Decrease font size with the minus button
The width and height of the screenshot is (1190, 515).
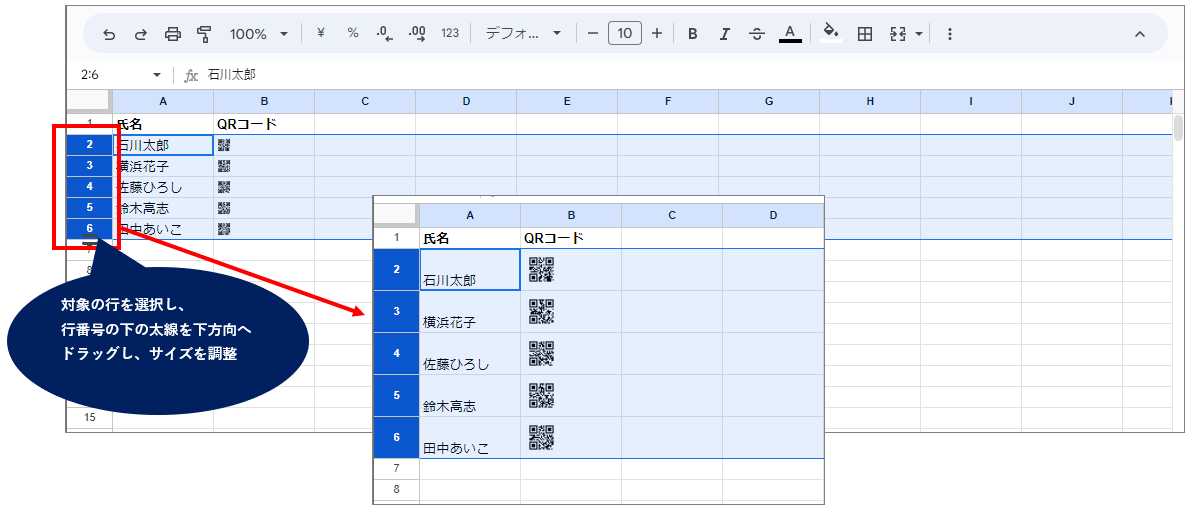[593, 33]
